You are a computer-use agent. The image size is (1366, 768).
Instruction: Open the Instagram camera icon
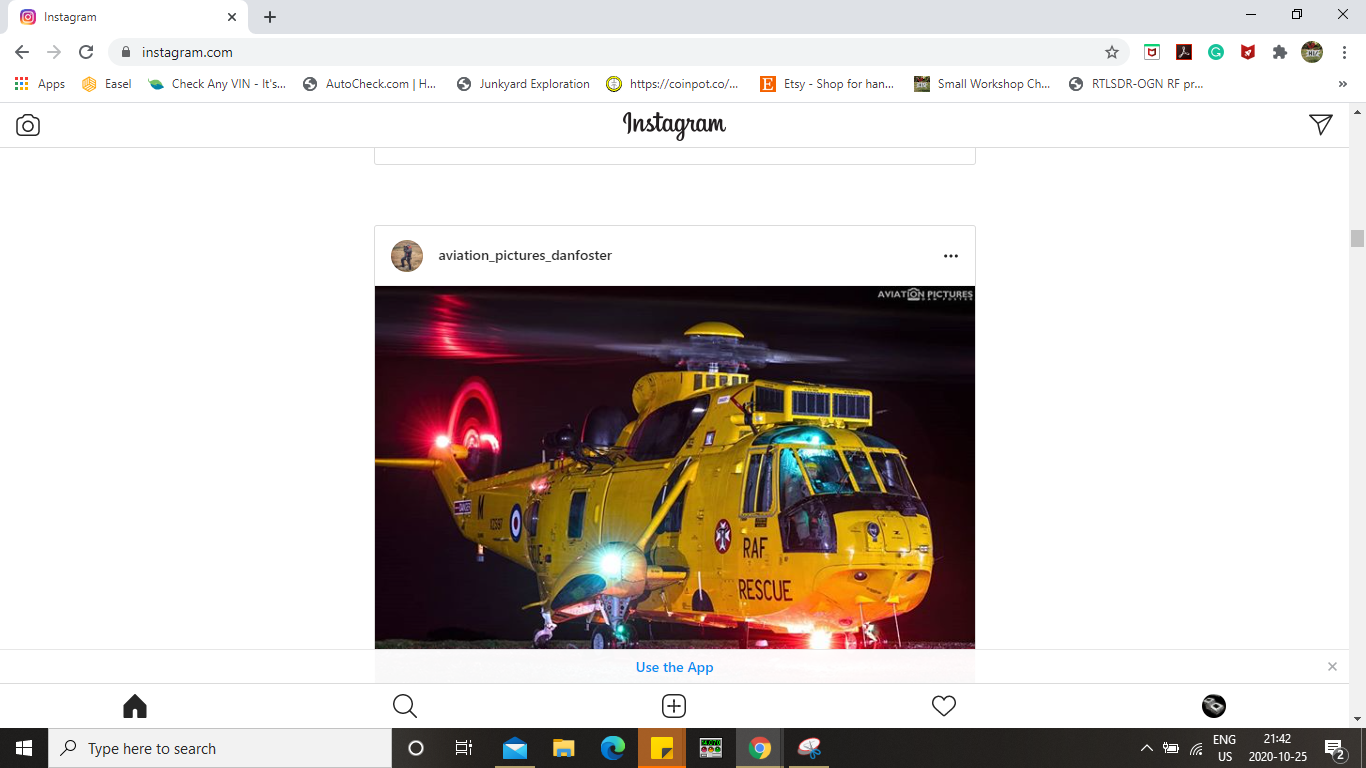click(28, 125)
